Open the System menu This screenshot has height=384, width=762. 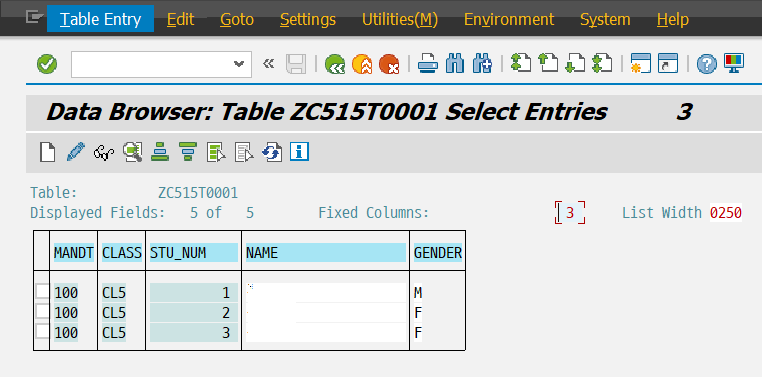605,19
